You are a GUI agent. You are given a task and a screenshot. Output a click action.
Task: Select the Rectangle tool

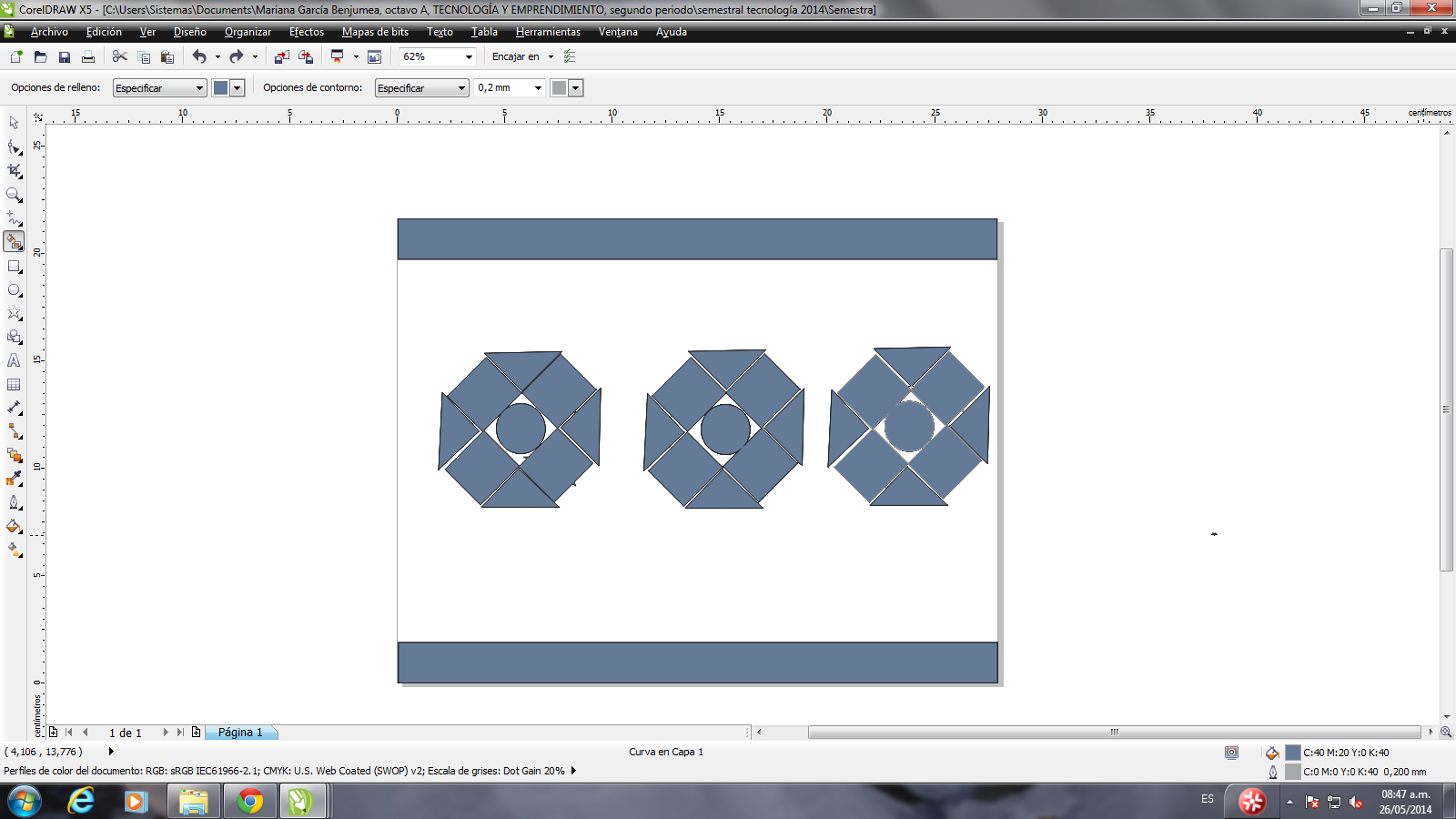point(14,267)
